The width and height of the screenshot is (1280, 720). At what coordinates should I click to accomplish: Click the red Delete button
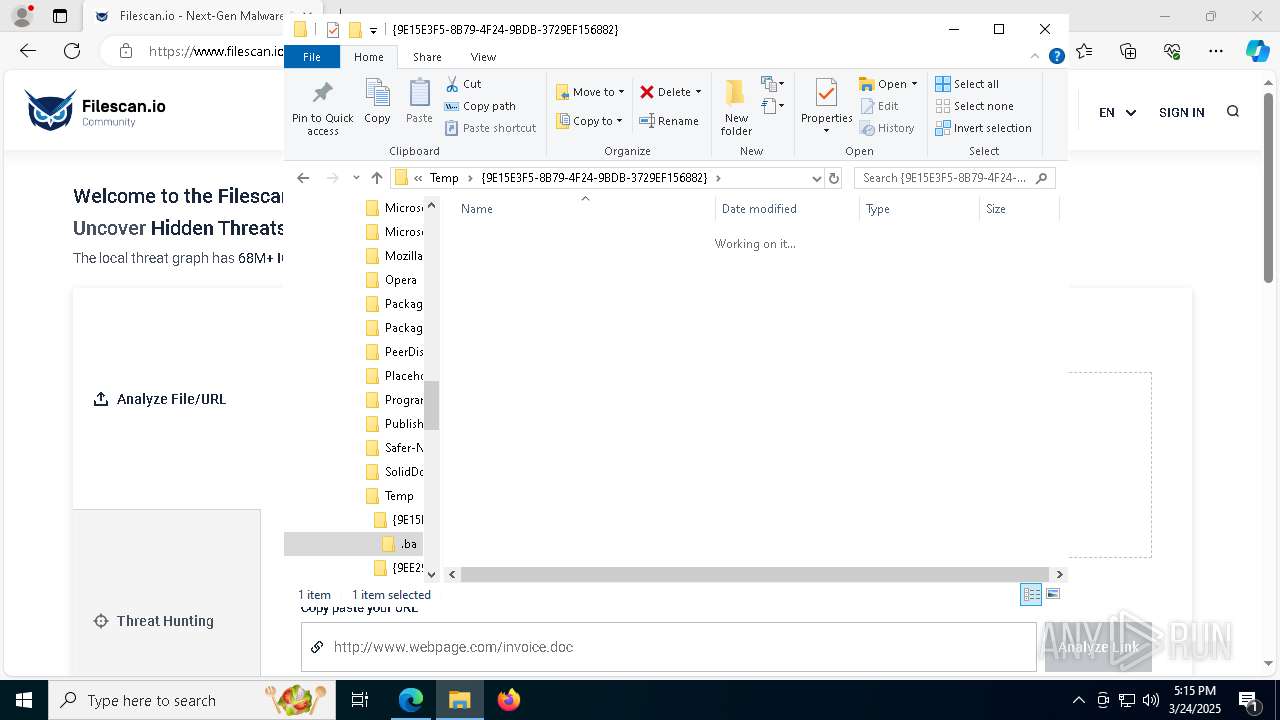[665, 92]
